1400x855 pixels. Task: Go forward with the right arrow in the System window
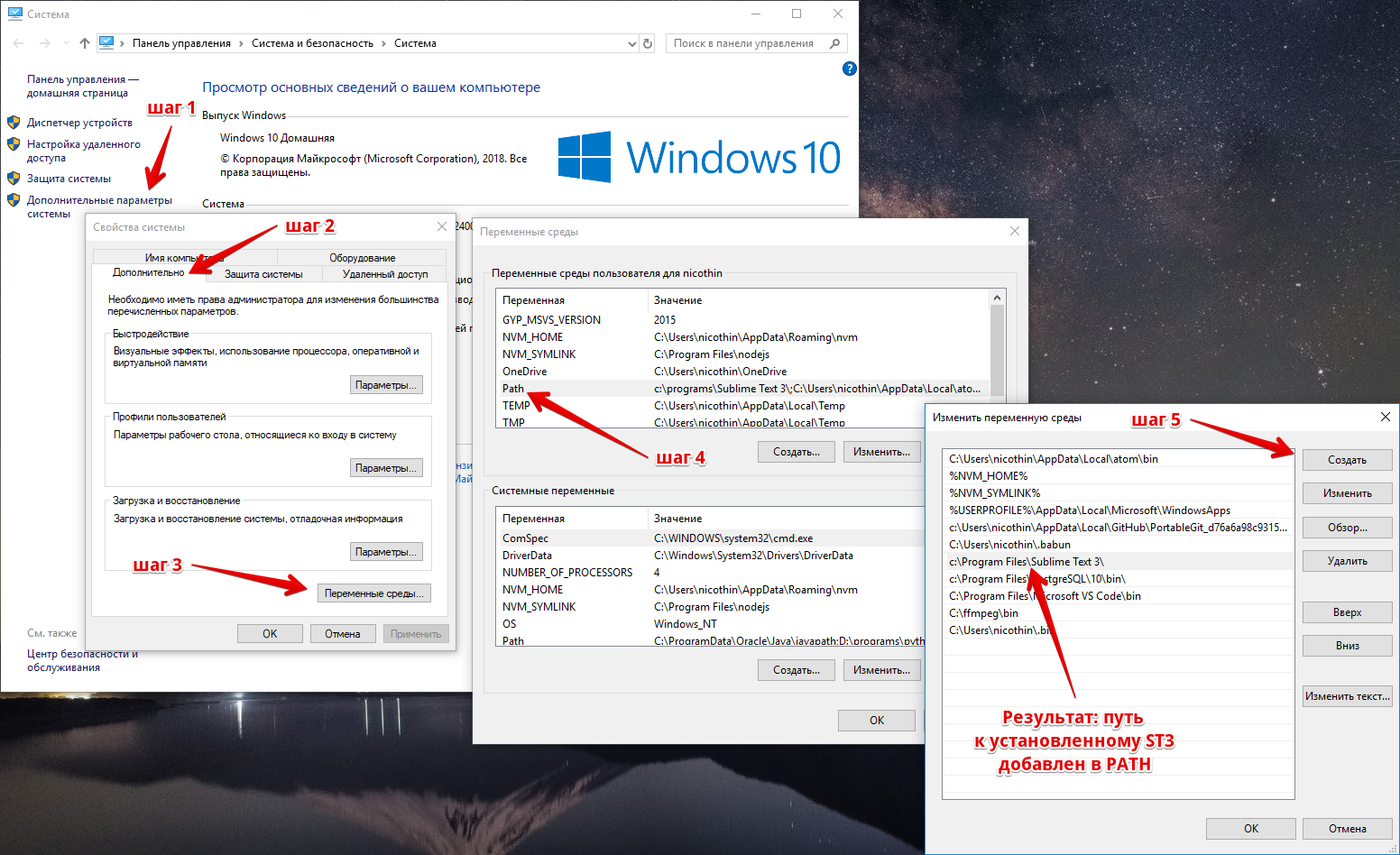(44, 43)
